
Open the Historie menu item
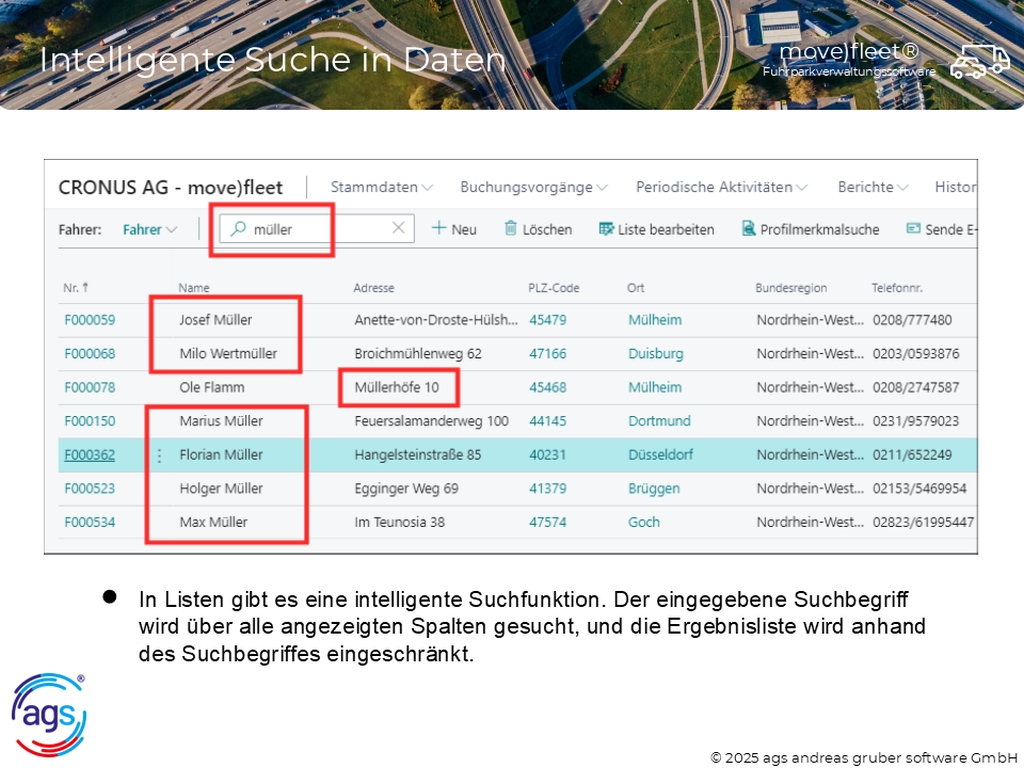tap(955, 187)
